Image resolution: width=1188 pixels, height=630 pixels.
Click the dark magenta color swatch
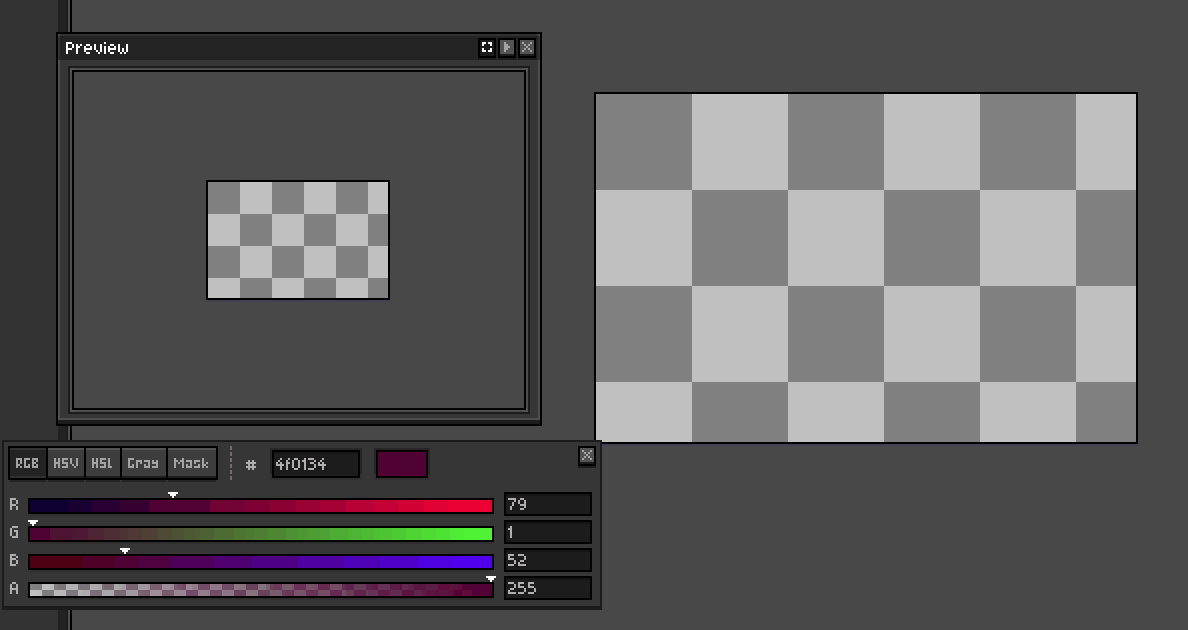click(402, 464)
